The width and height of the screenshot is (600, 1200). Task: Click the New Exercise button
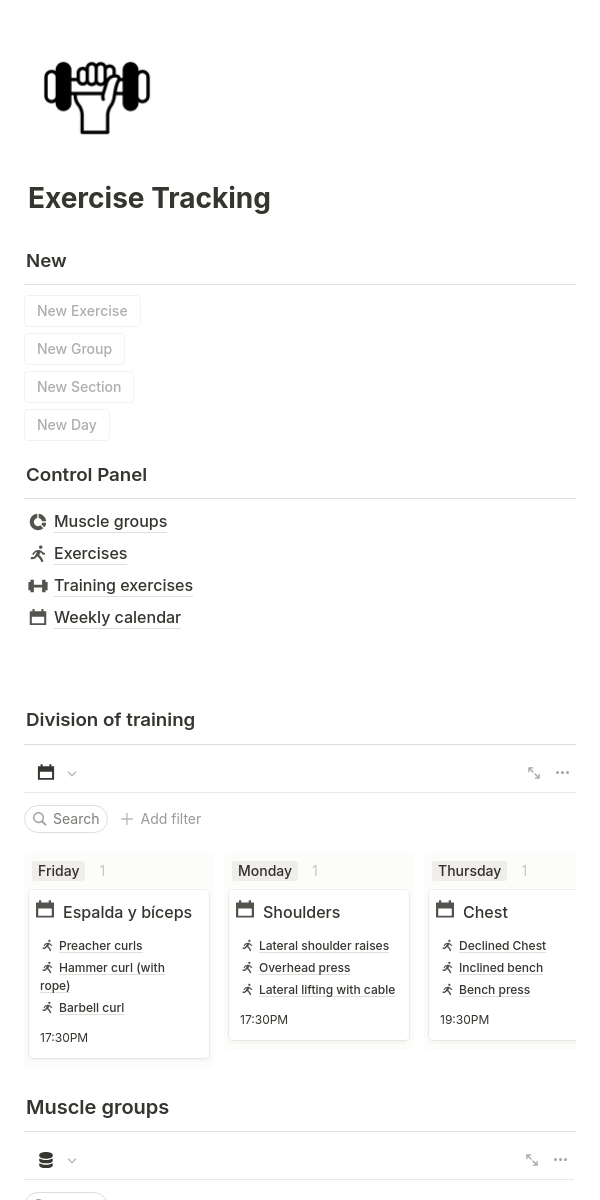[82, 311]
